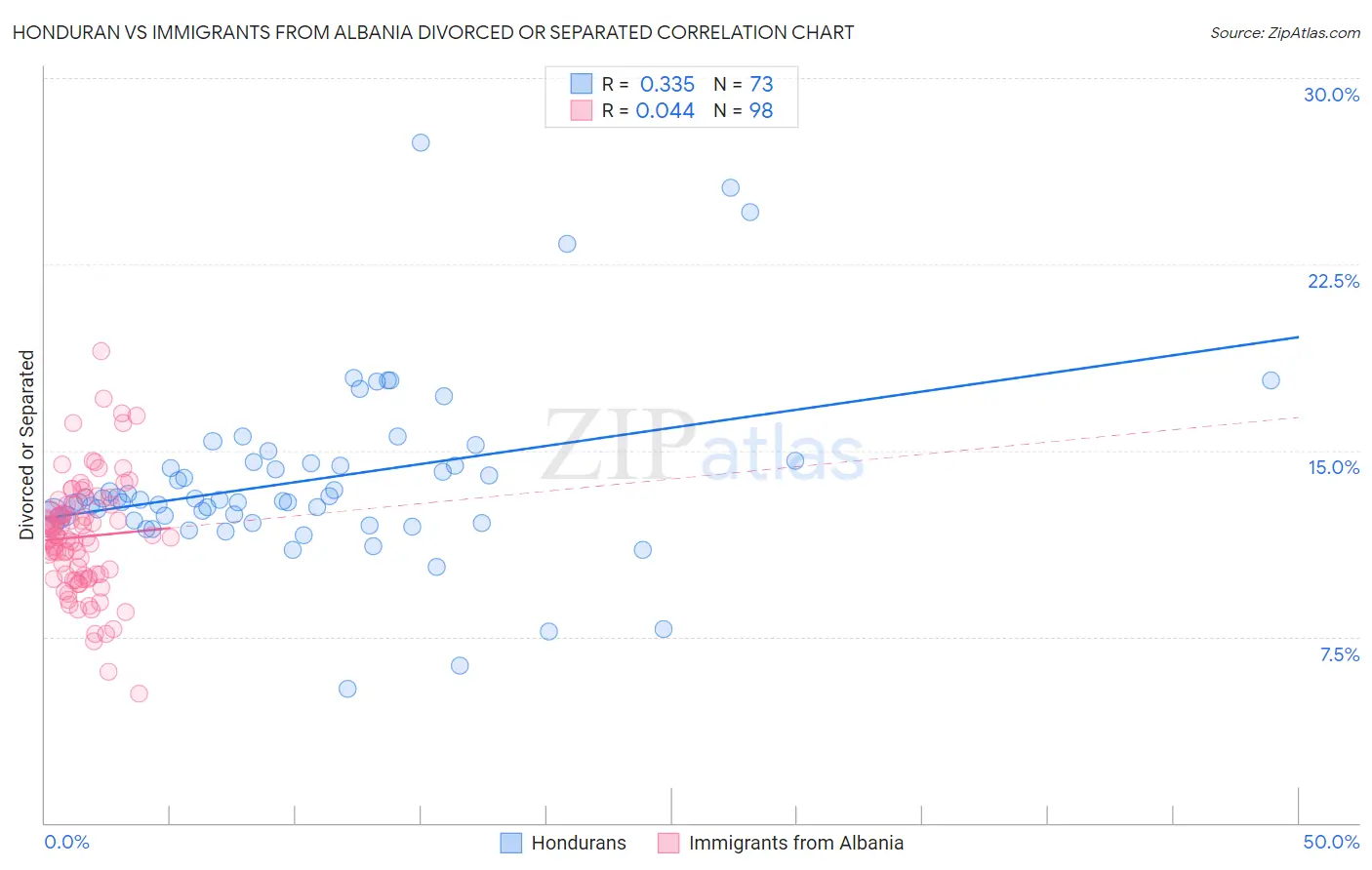
Task: Click the 50.0% x-axis label
Action: (1331, 842)
